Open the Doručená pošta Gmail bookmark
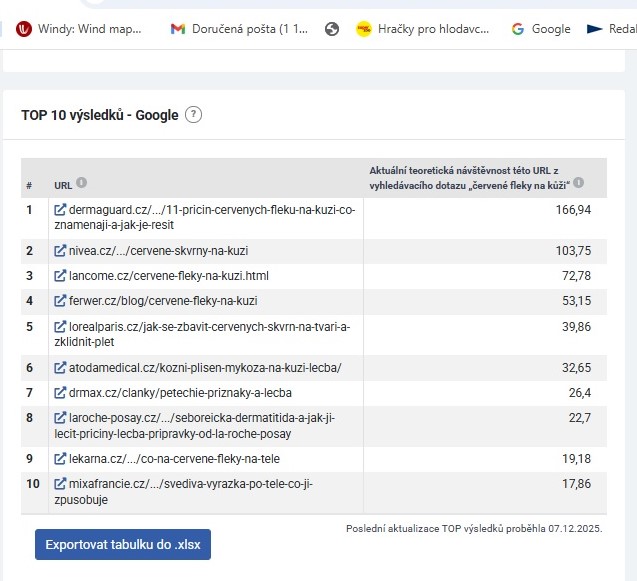 240,29
